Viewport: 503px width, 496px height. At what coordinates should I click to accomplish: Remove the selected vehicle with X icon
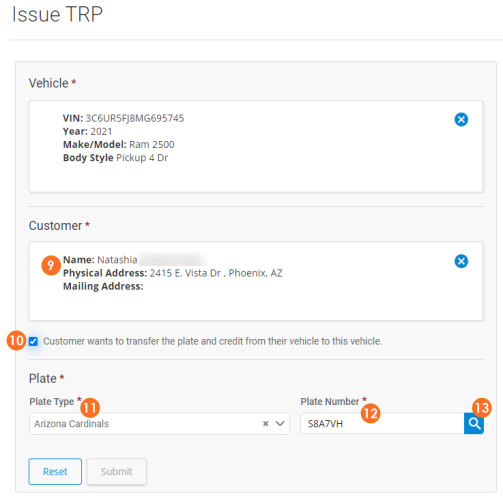coord(461,119)
